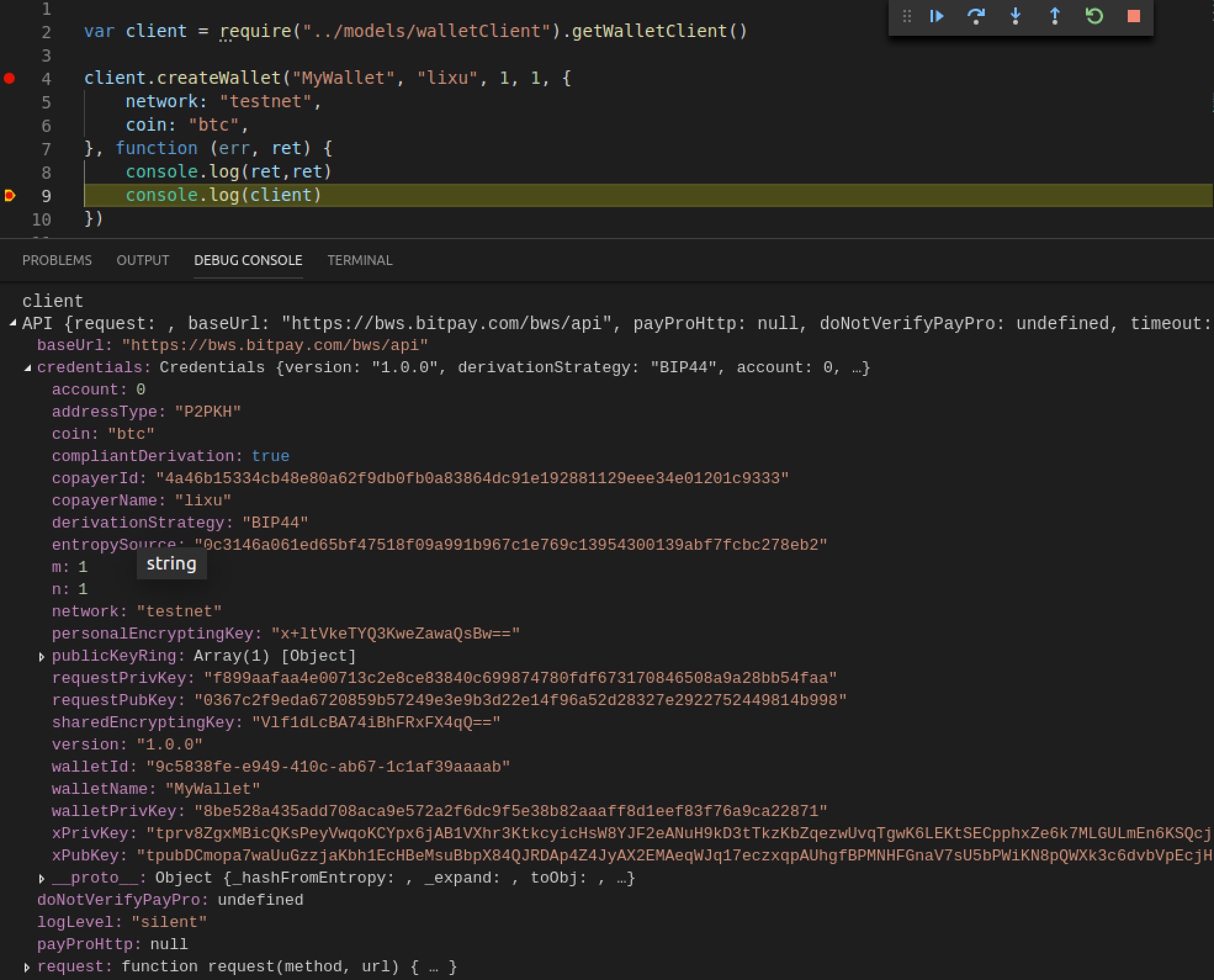Click the highlighted console.log(client) line
The width and height of the screenshot is (1214, 980).
tap(648, 195)
